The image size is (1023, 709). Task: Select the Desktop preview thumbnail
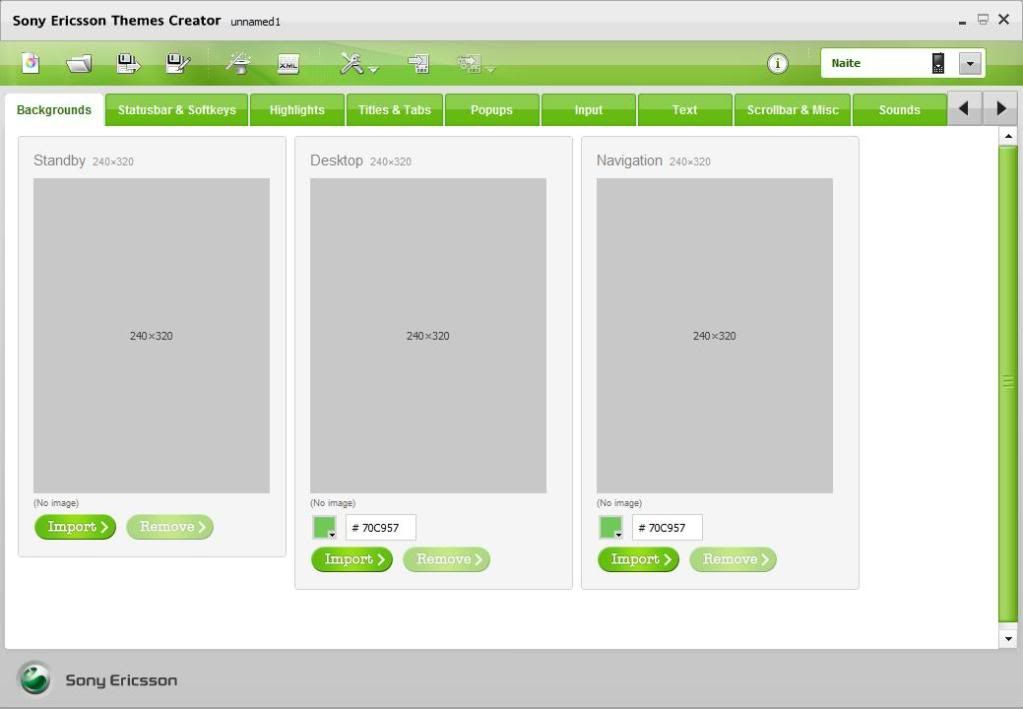point(428,336)
